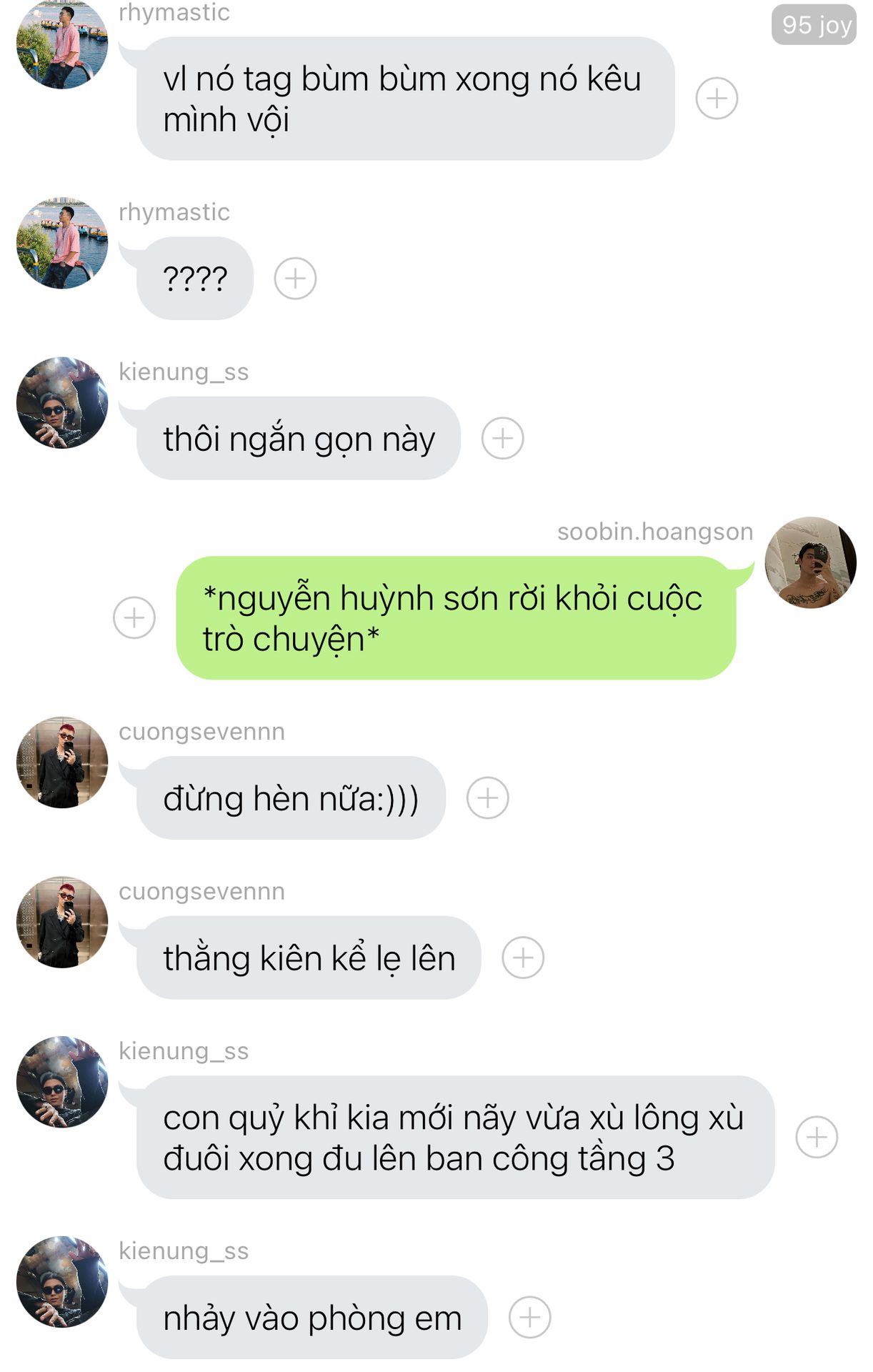Viewport: 873px width, 1372px height.
Task: Tap kienung_ss username above 'nhảy vào phòng em'
Action: [184, 1251]
